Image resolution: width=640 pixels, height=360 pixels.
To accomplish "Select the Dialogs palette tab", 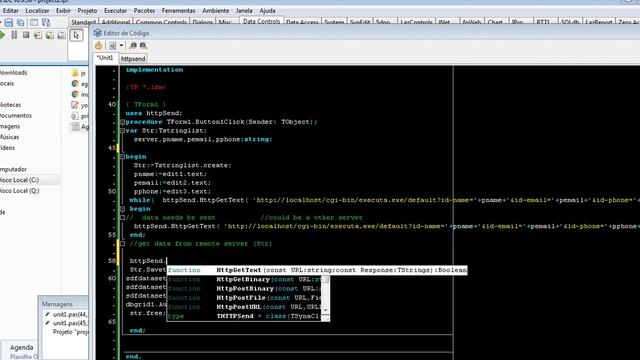I will coord(202,22).
